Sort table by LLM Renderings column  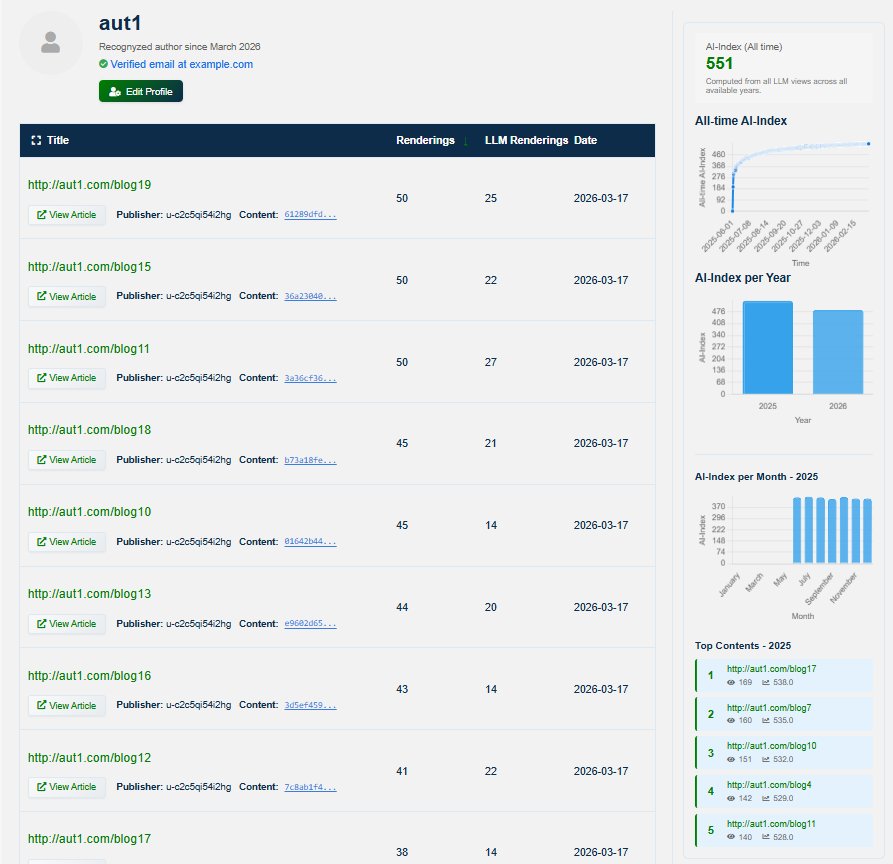point(526,141)
